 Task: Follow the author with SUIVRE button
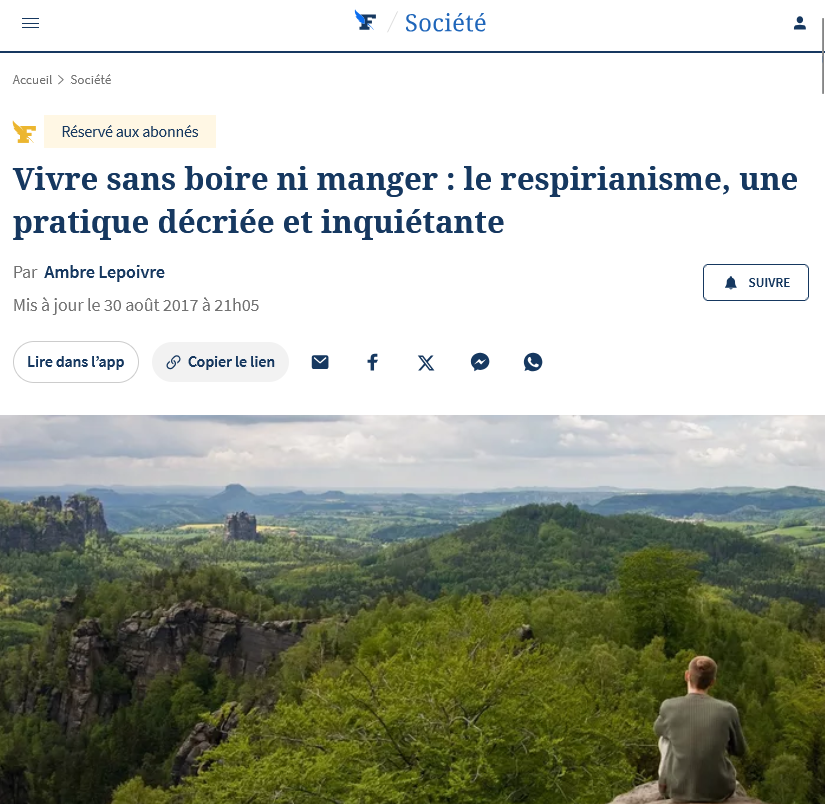[x=756, y=283]
